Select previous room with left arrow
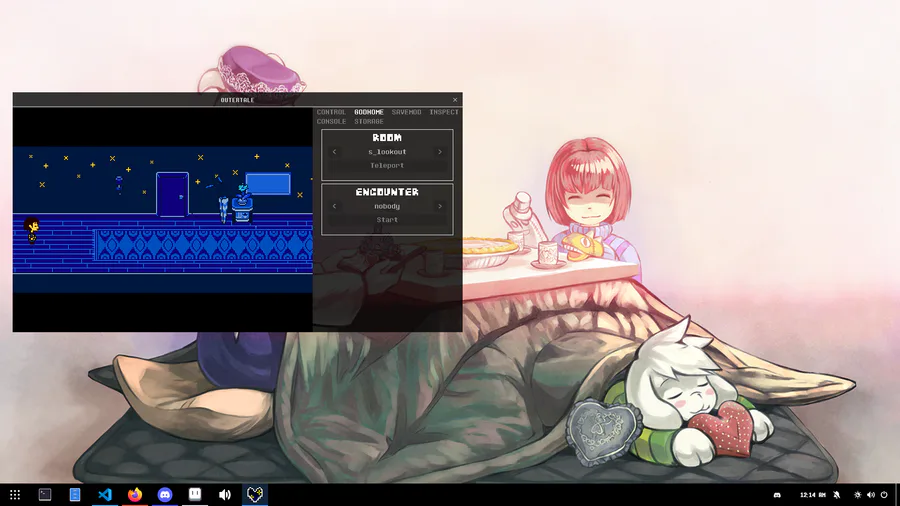900x506 pixels. (x=335, y=152)
